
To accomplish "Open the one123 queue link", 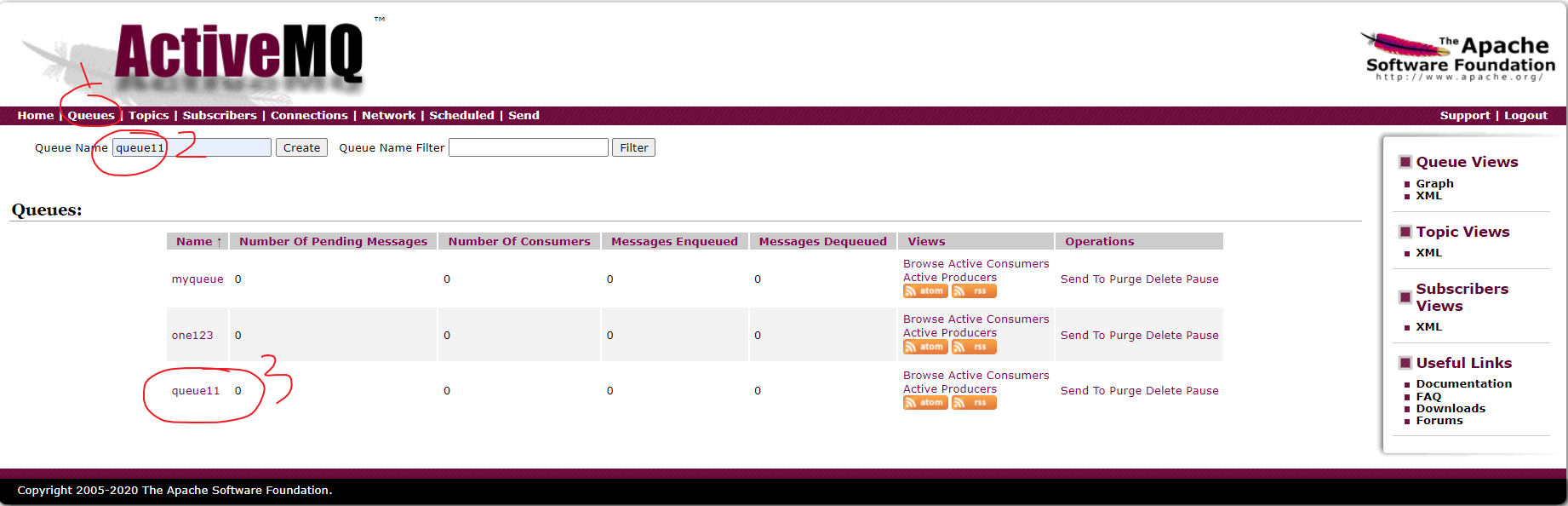I will click(192, 335).
